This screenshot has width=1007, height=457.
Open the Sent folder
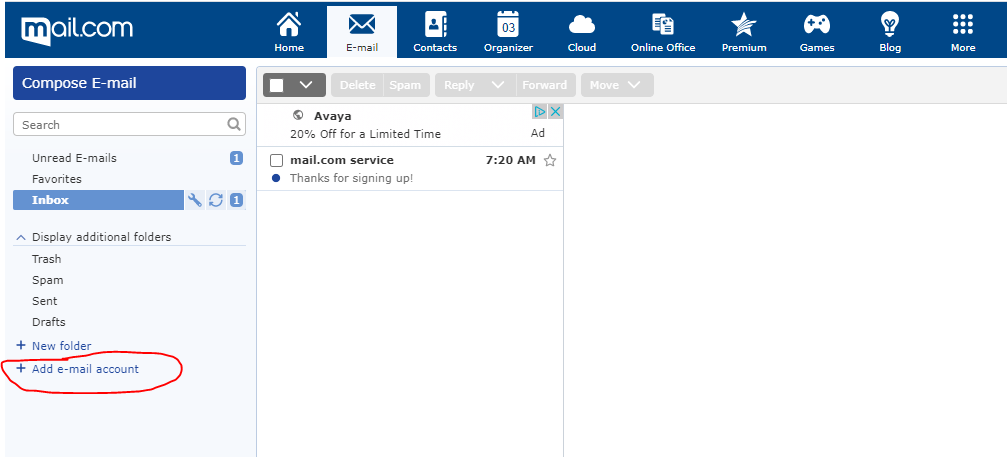[44, 301]
